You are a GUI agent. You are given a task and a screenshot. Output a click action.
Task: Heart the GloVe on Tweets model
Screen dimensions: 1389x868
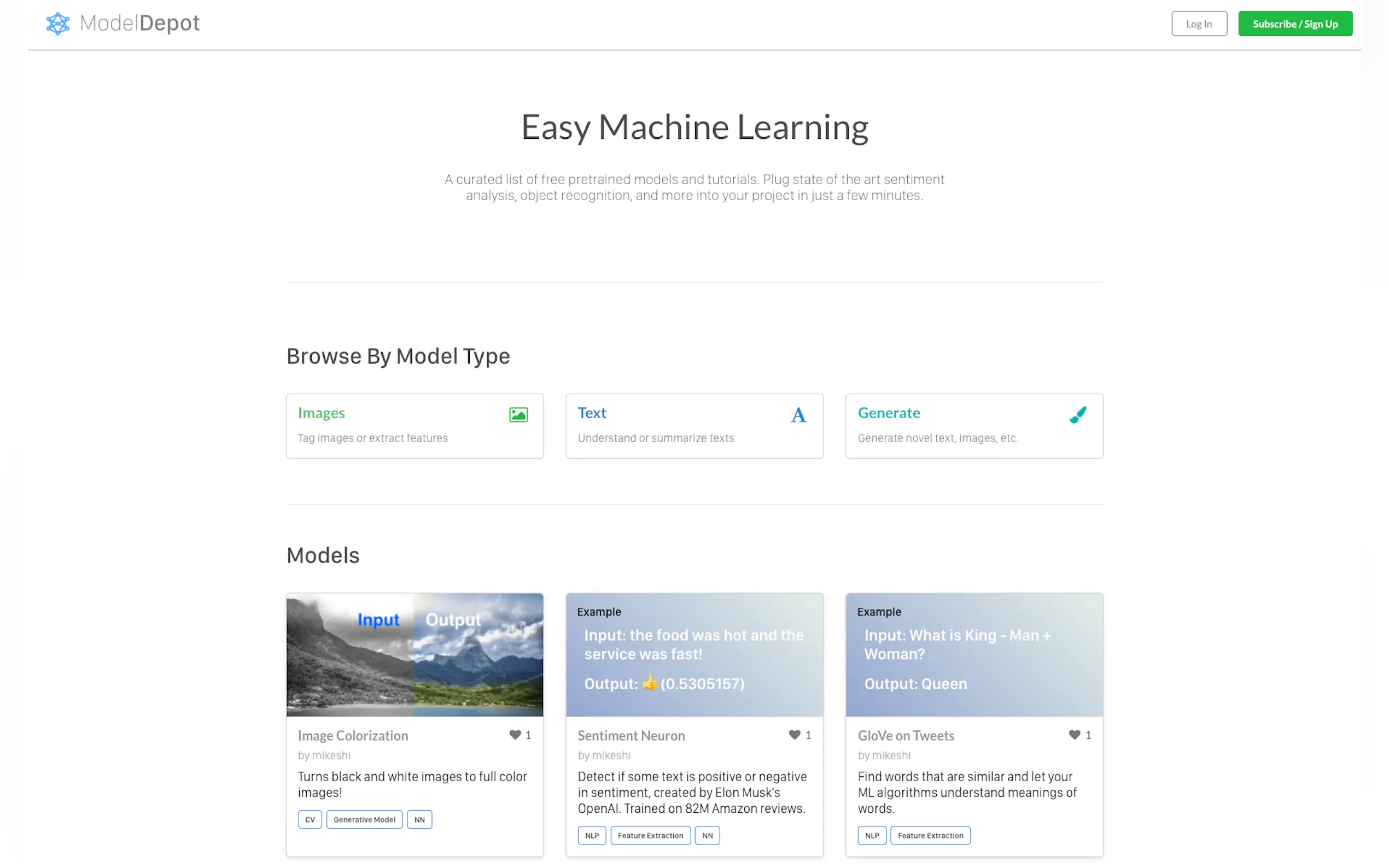(x=1074, y=735)
